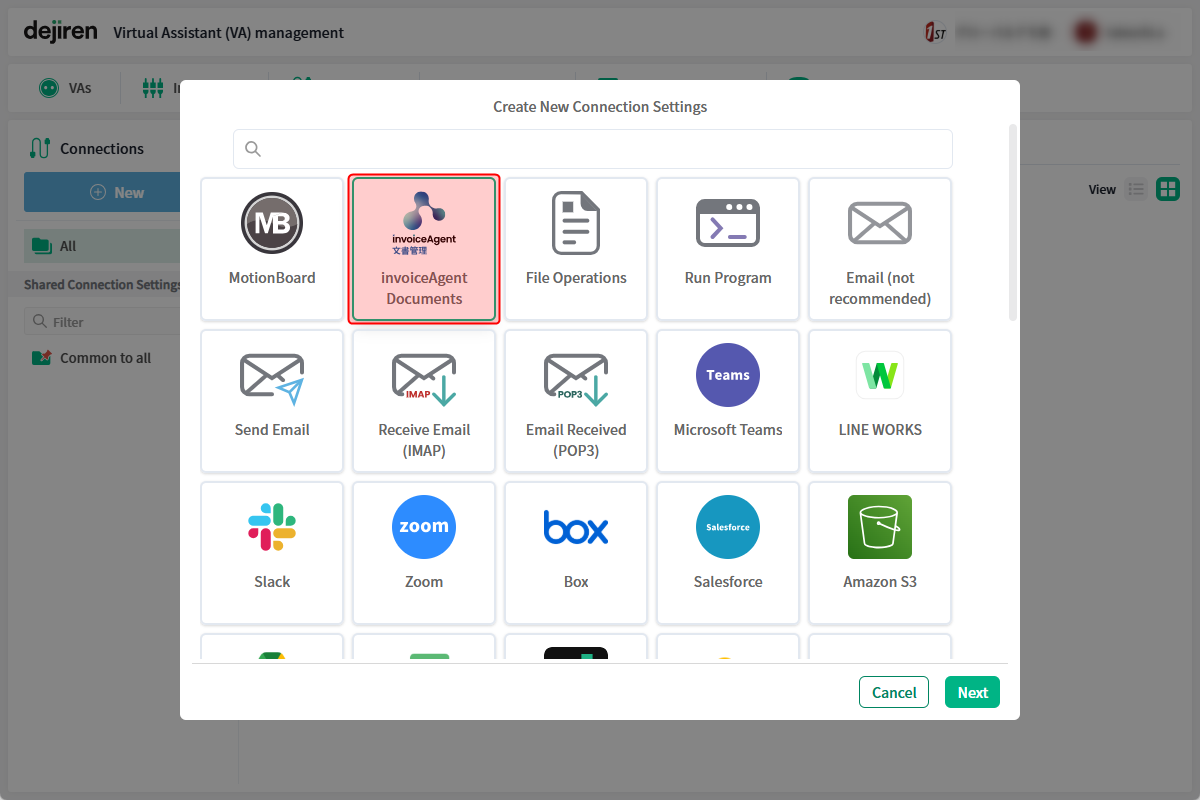Select the LINE WORKS connection card
The image size is (1200, 800).
(x=880, y=401)
